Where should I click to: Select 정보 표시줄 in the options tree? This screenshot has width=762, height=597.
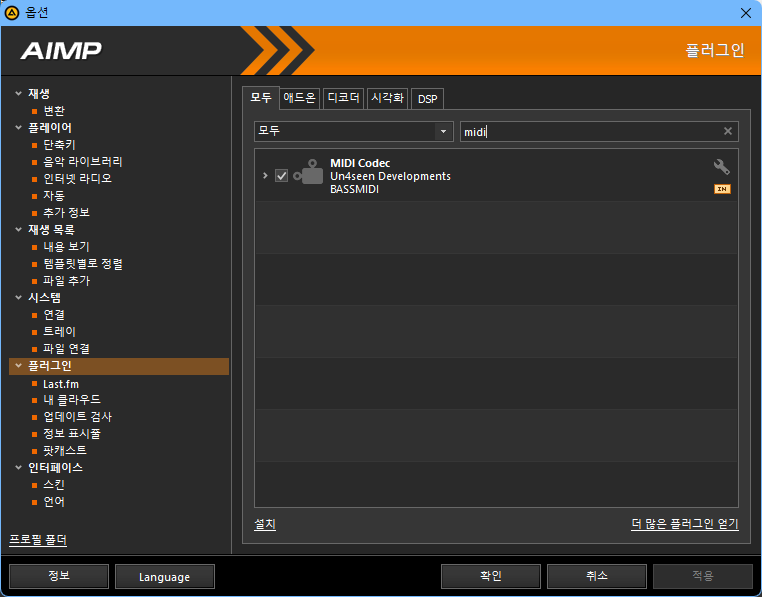(71, 434)
